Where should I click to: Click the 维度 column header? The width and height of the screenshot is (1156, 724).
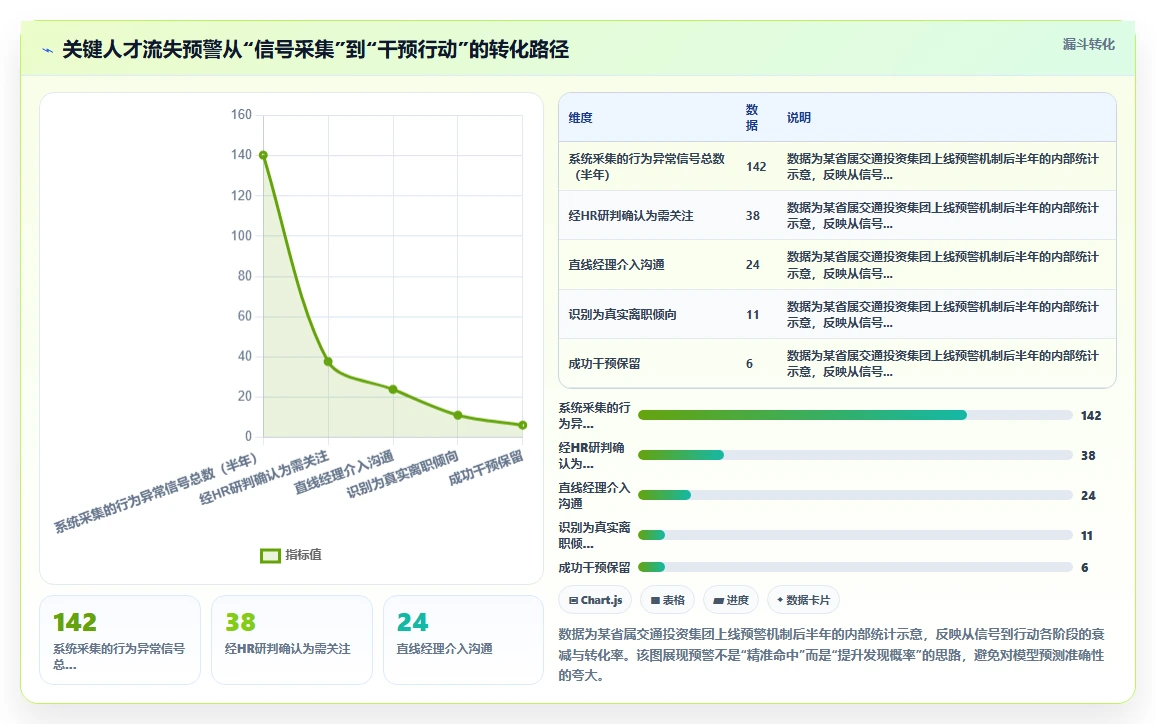coord(580,117)
